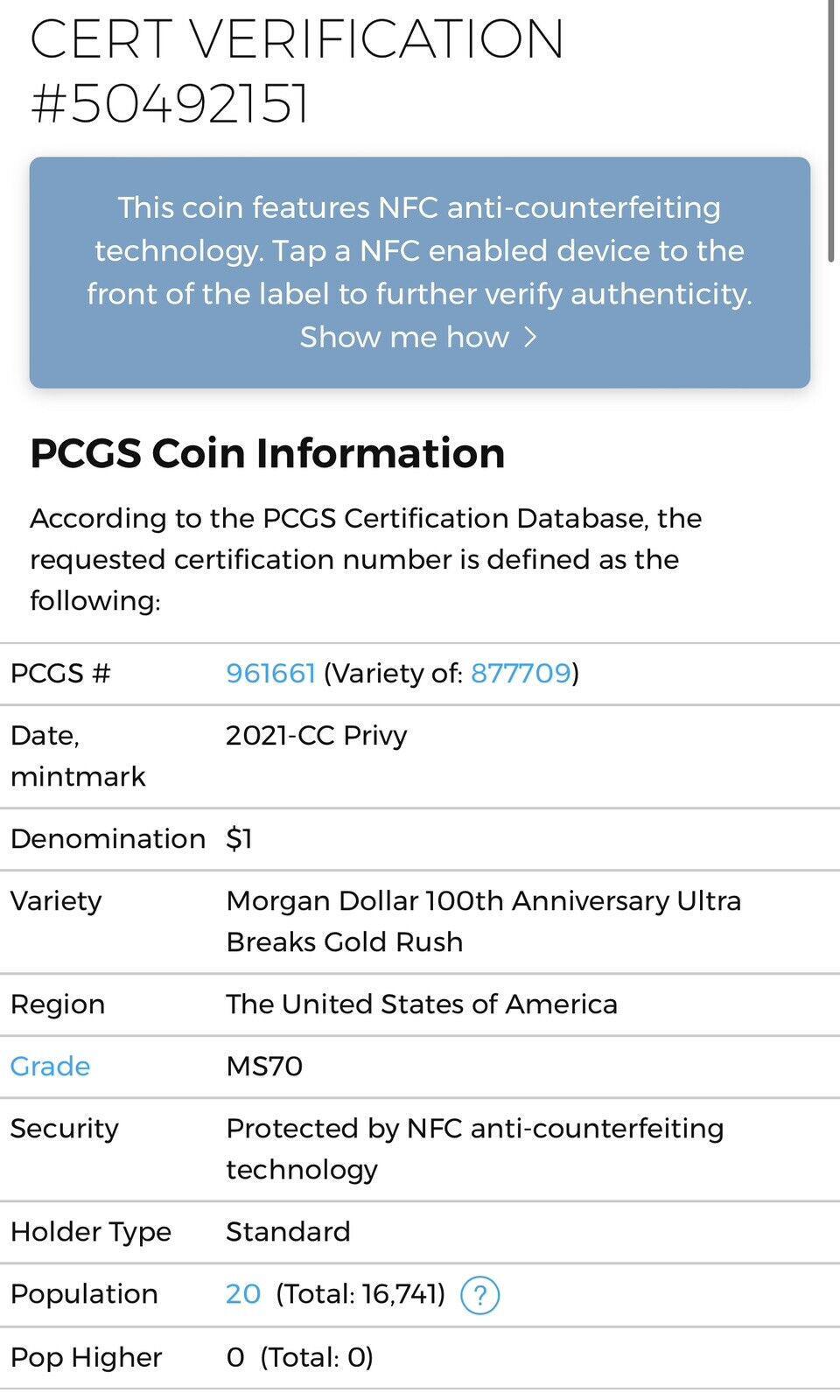Click the Standard holder type value
Image resolution: width=840 pixels, height=1400 pixels.
click(x=288, y=1231)
